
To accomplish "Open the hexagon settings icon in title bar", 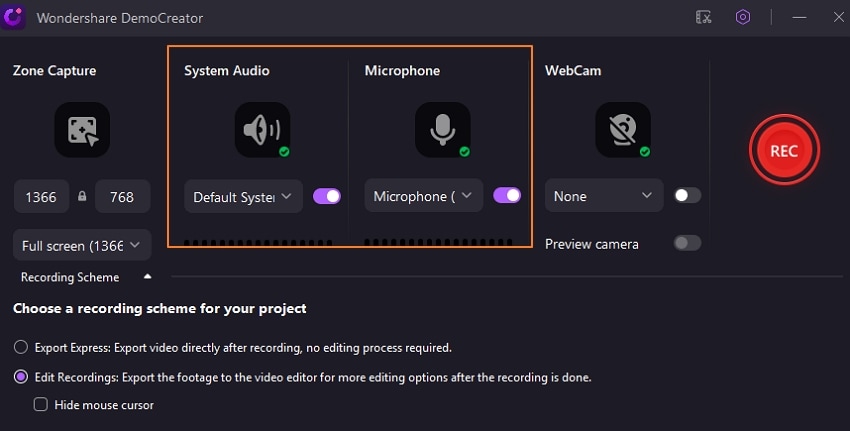I will [x=742, y=17].
